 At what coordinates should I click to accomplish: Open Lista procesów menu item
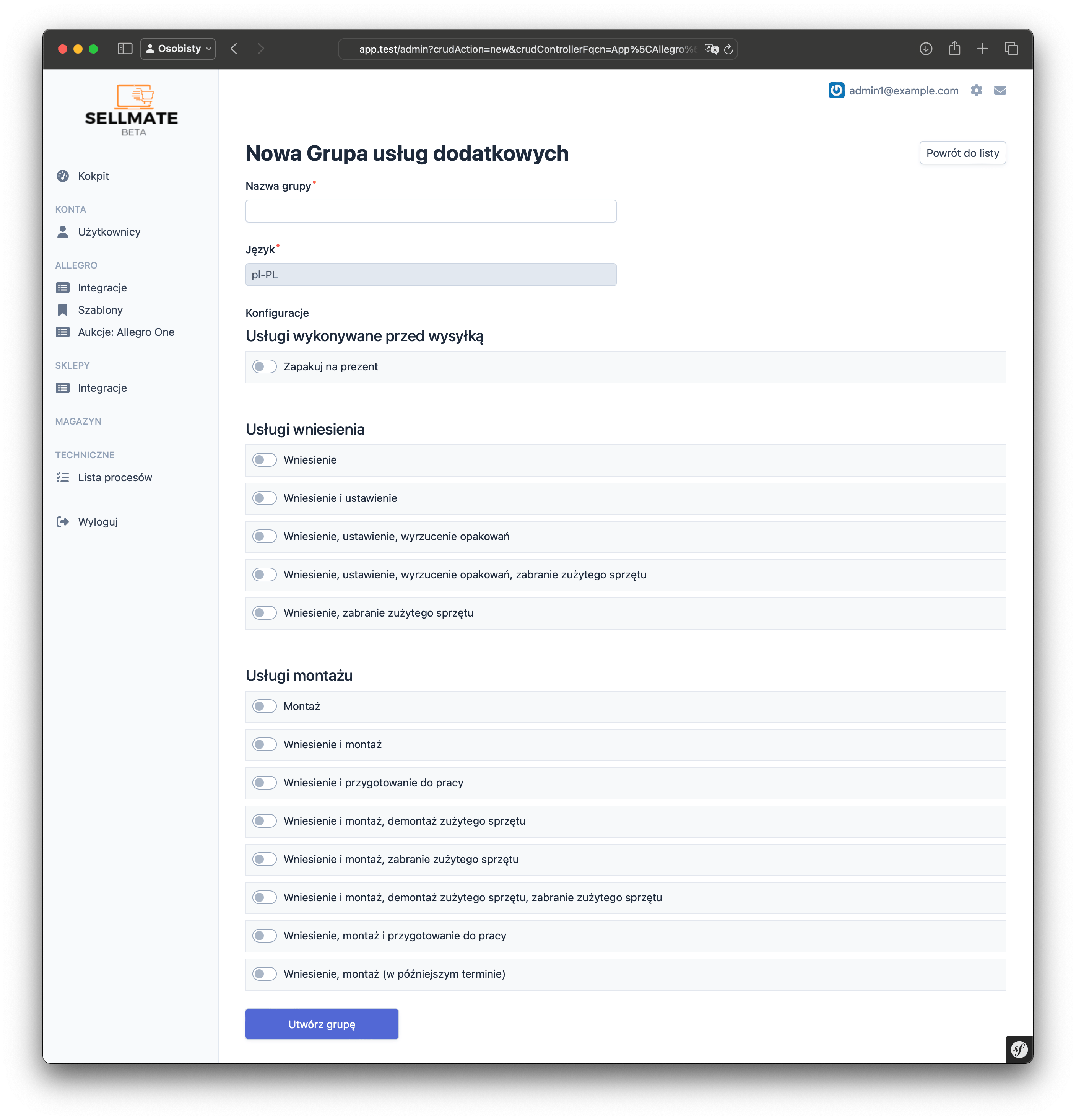pos(115,478)
